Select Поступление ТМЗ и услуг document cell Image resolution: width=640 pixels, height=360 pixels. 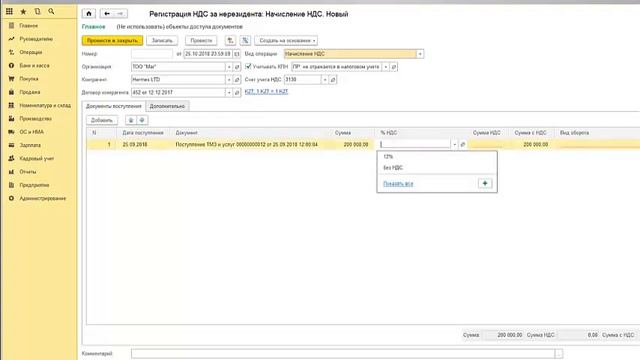coord(247,144)
